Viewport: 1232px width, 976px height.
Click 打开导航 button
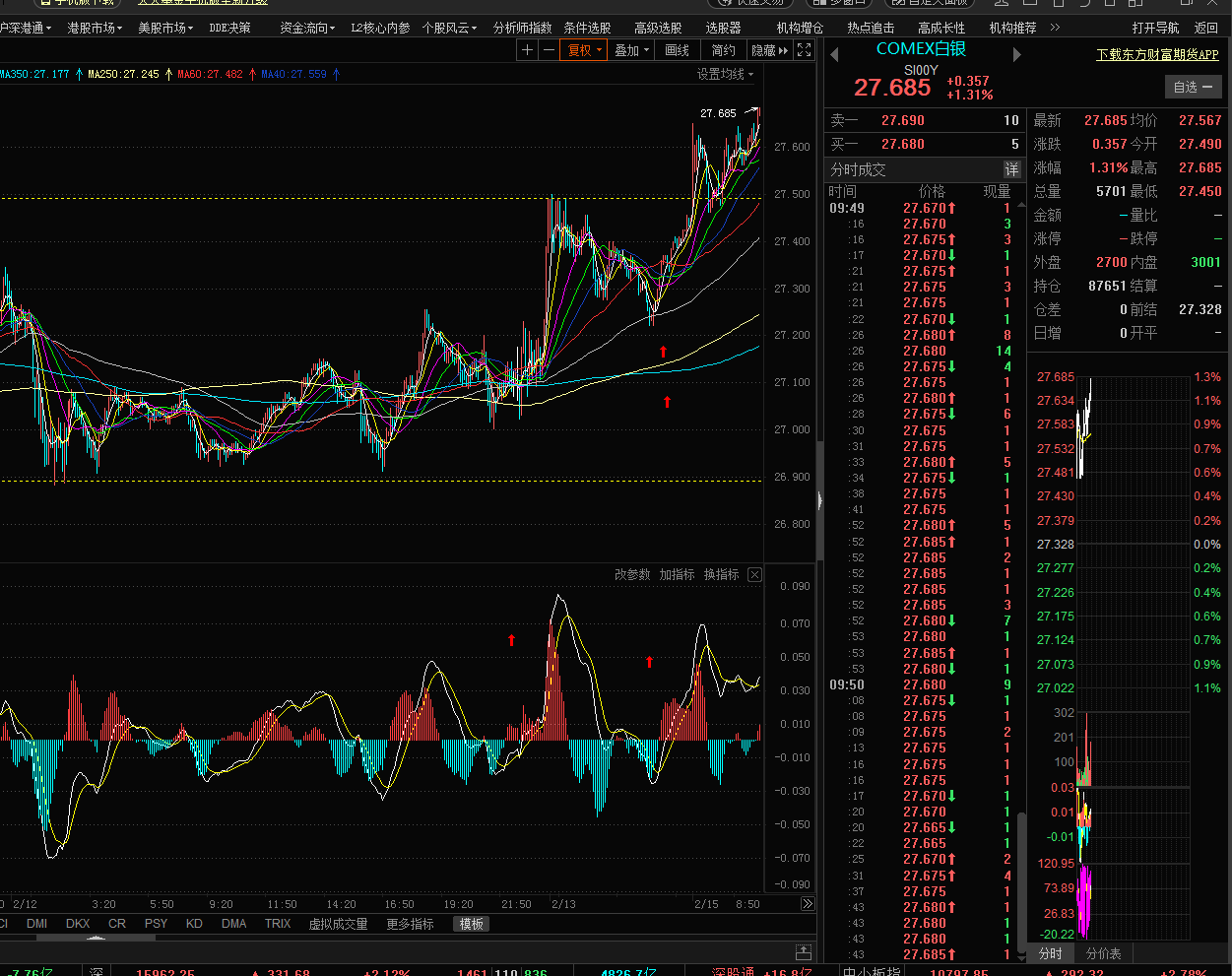click(x=1155, y=28)
